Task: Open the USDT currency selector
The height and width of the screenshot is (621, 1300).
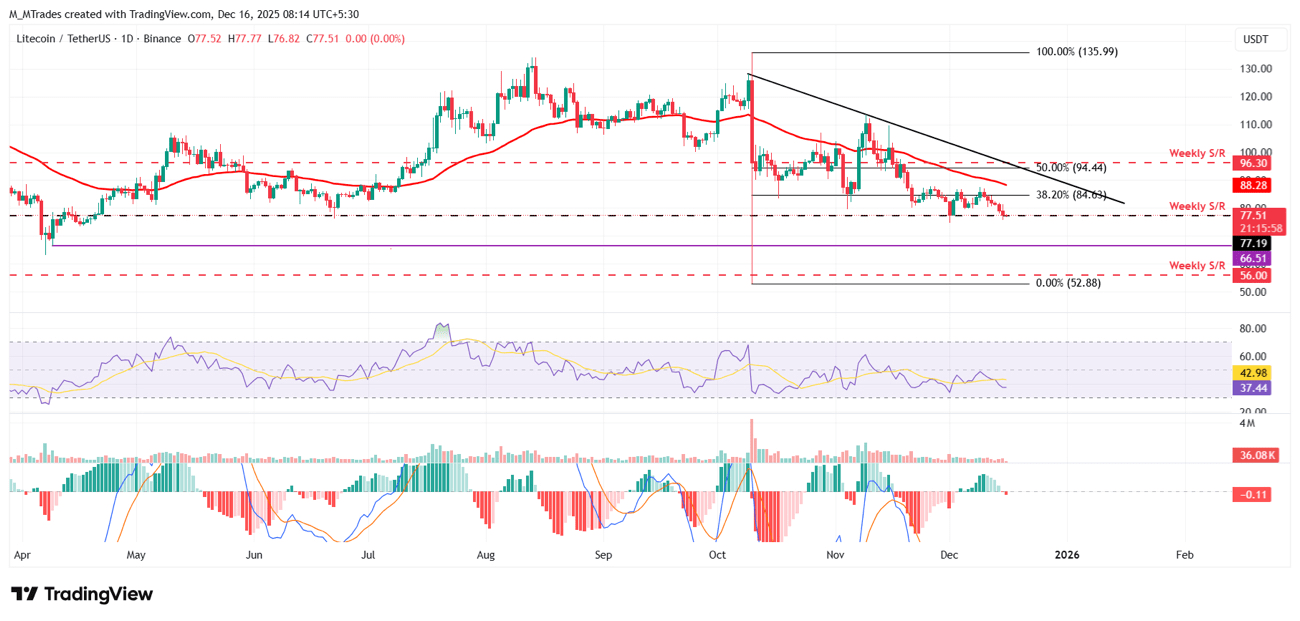Action: 1254,39
